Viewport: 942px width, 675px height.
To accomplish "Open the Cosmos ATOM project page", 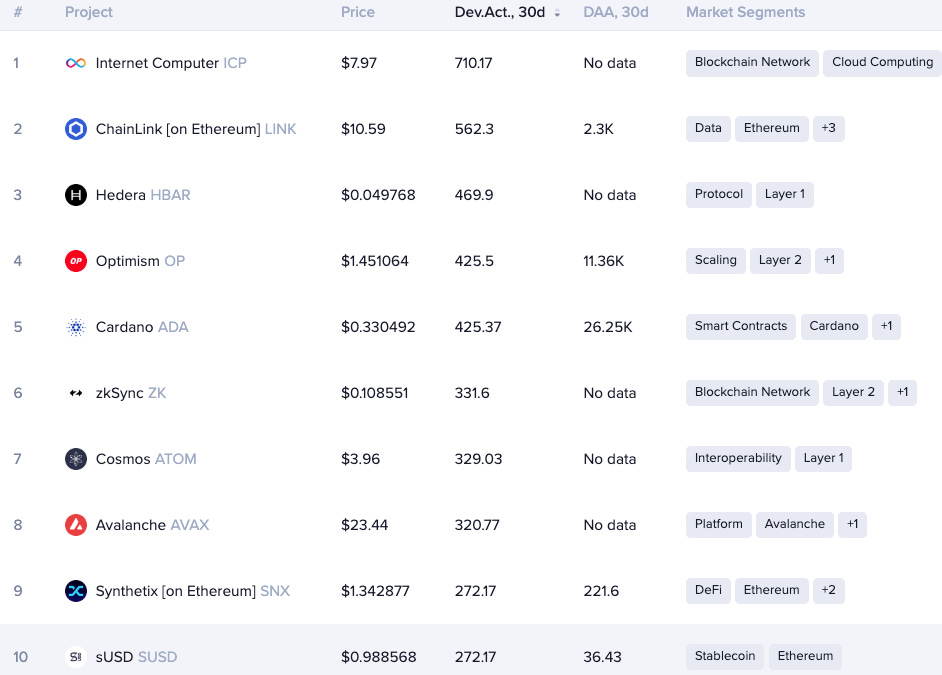I will pos(146,459).
